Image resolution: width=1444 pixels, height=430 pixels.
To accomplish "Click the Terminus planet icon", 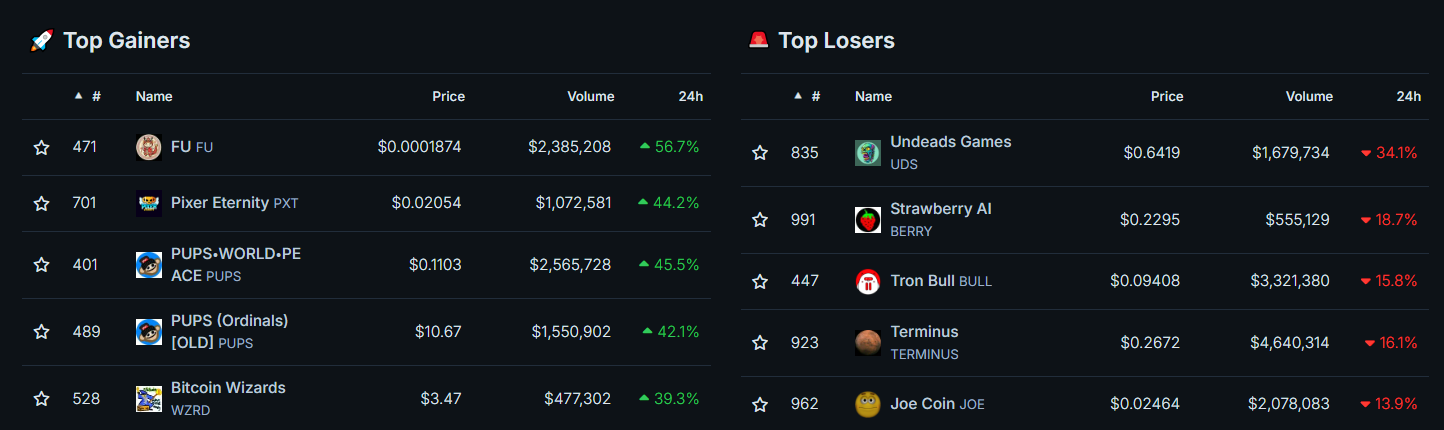I will 868,343.
